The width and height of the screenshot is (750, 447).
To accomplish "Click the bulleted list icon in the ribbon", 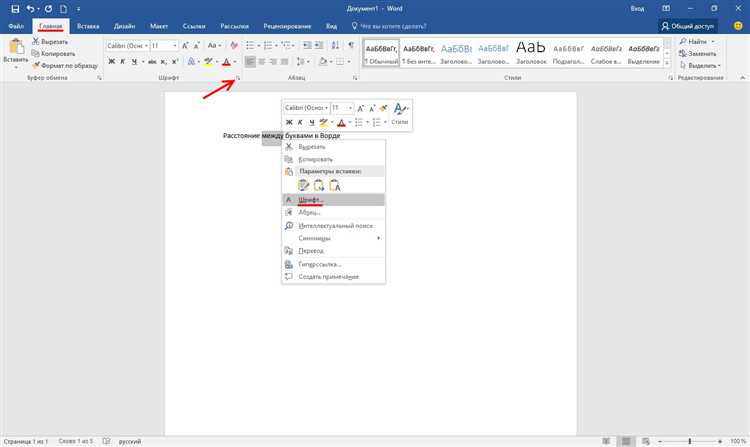I will 250,45.
